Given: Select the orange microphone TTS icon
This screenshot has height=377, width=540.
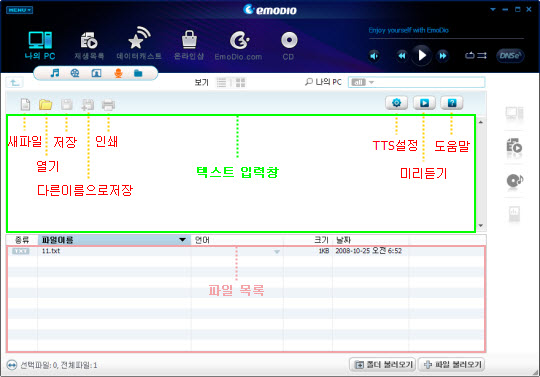Looking at the screenshot, I should pos(118,73).
